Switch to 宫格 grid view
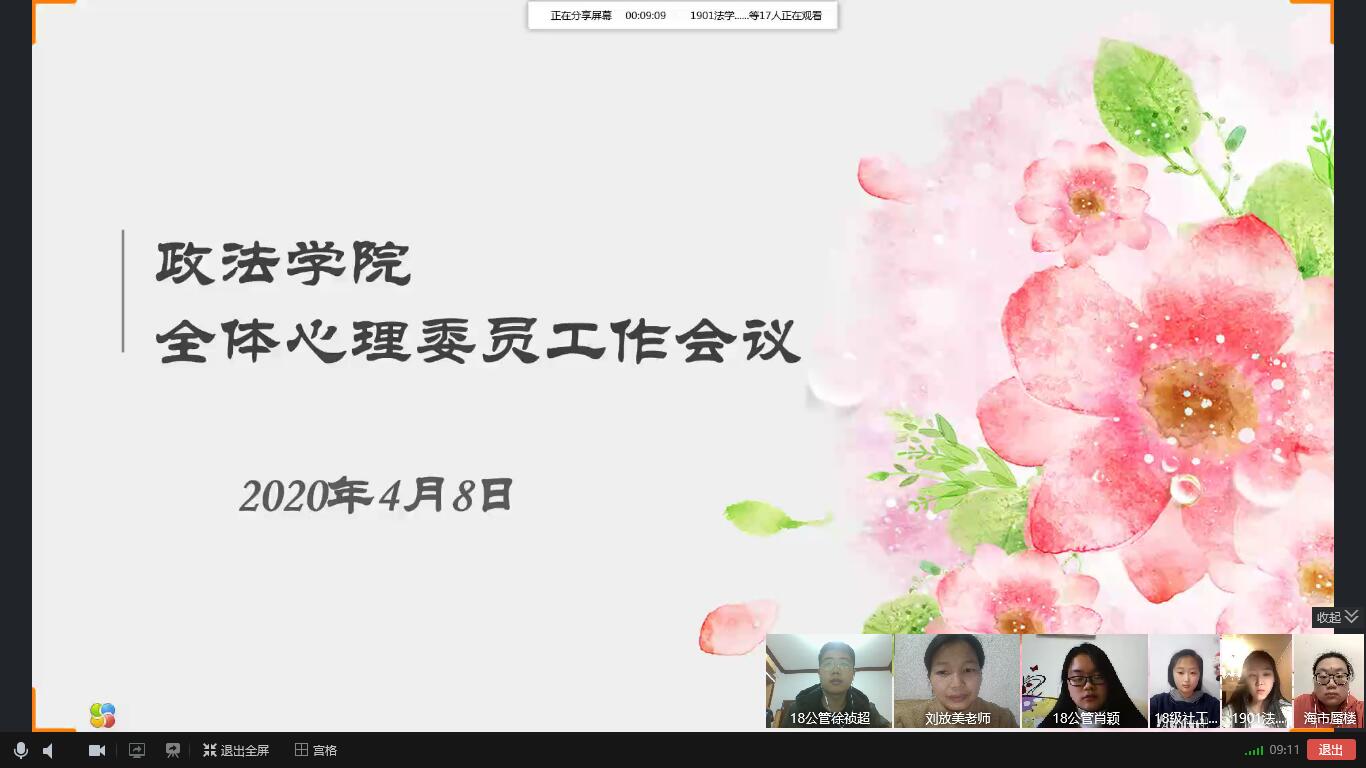This screenshot has width=1366, height=768. point(316,750)
